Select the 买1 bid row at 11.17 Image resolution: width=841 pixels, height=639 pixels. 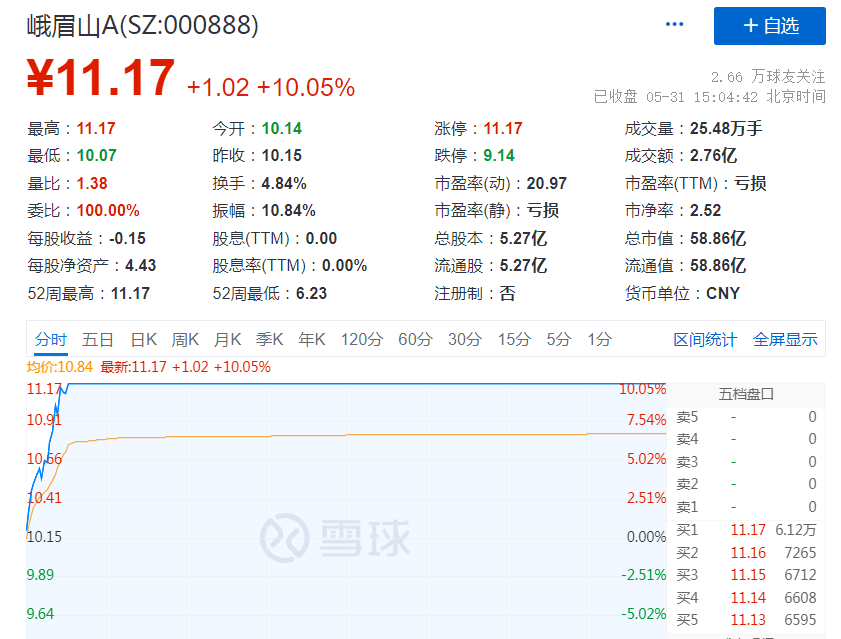[746, 530]
